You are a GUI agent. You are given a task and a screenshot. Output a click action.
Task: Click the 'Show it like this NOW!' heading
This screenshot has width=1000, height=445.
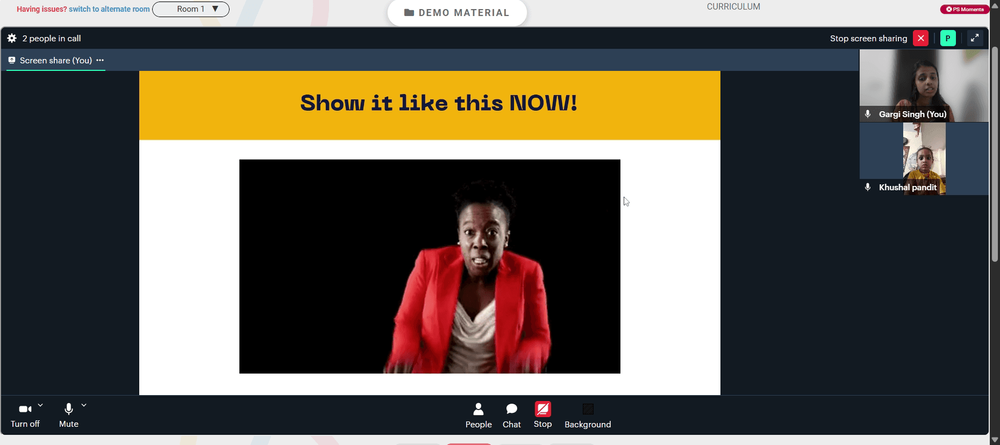click(439, 102)
